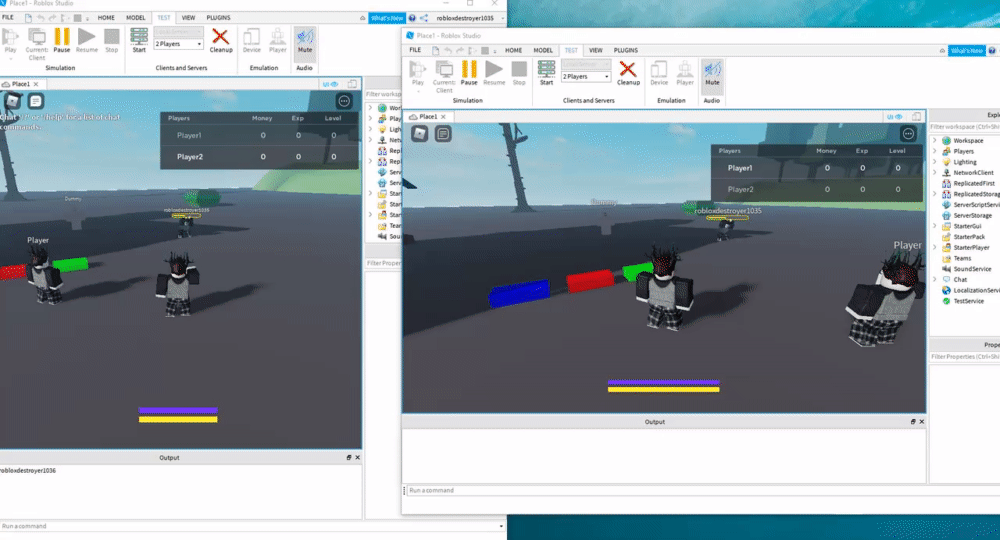Toggle Mute audio in front window
This screenshot has height=540, width=1000.
pos(712,73)
